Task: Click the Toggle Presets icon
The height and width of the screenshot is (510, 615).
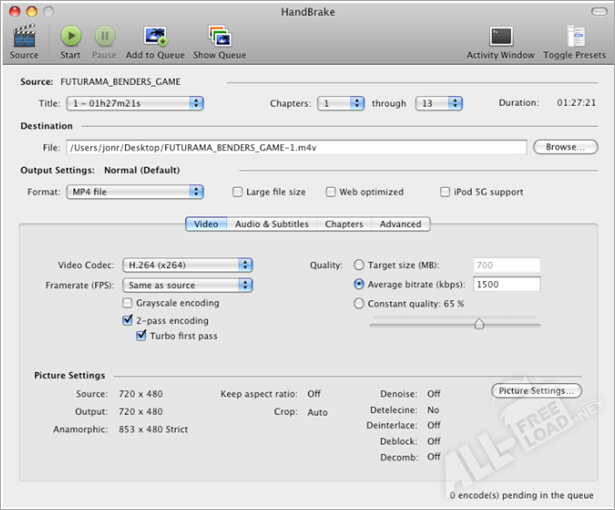Action: (x=575, y=36)
